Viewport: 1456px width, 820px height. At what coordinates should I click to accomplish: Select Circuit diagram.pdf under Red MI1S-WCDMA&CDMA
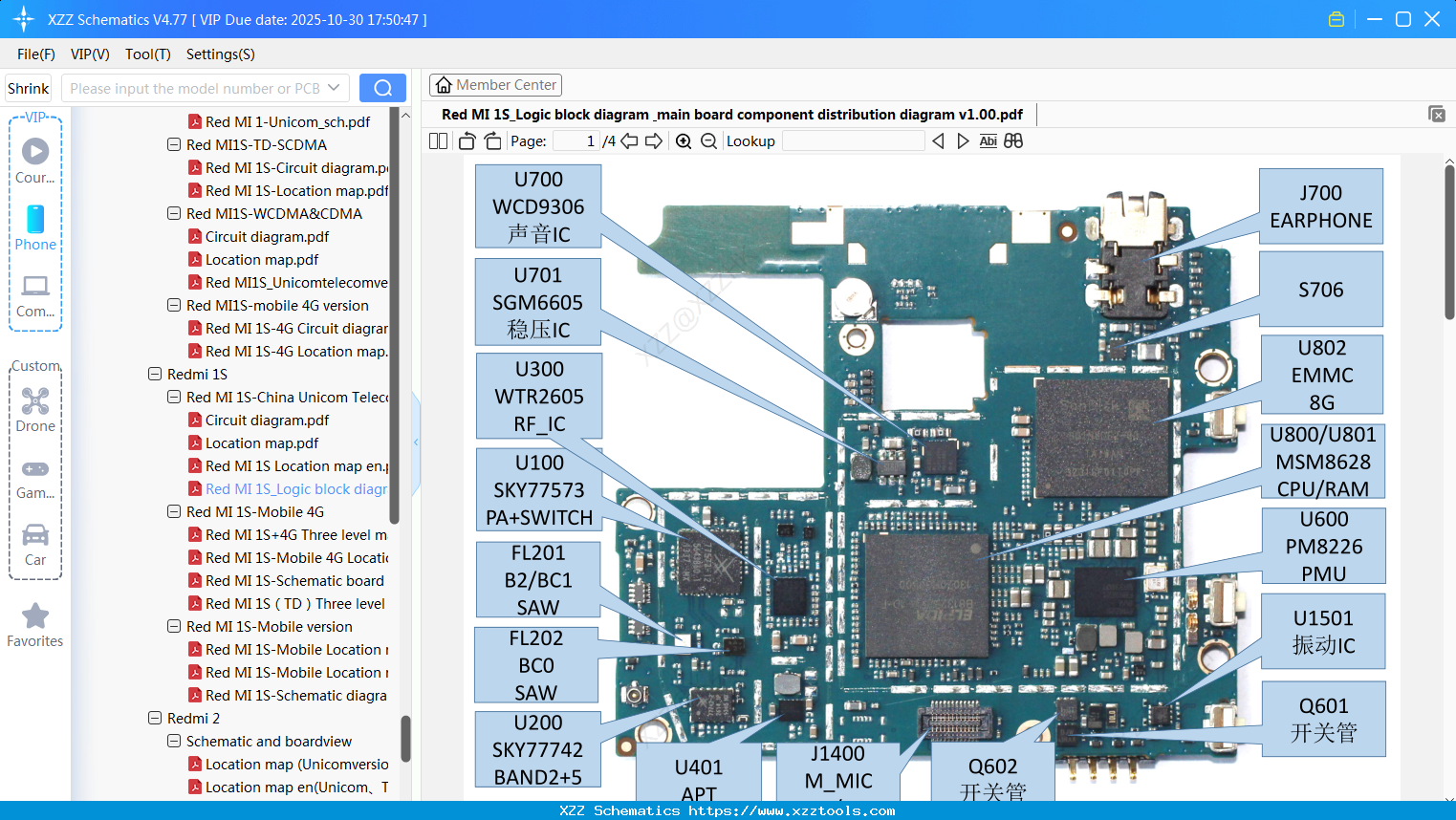[x=269, y=236]
